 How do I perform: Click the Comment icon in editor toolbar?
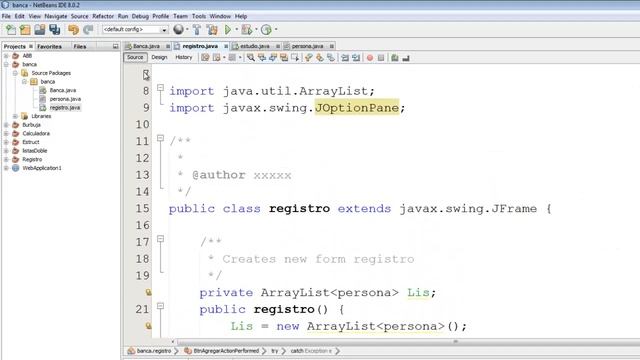pyautogui.click(x=395, y=58)
